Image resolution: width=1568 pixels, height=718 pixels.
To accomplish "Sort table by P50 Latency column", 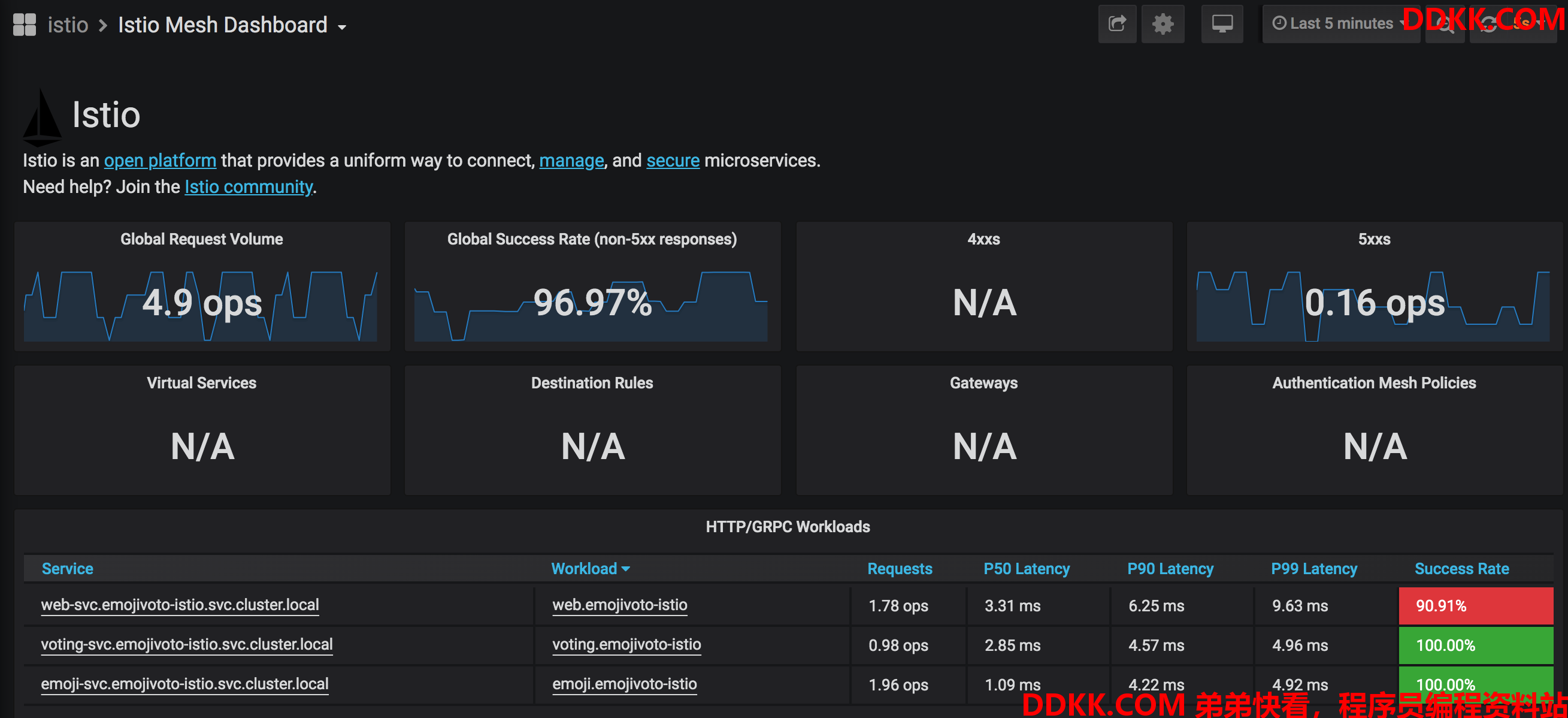I will tap(1026, 569).
